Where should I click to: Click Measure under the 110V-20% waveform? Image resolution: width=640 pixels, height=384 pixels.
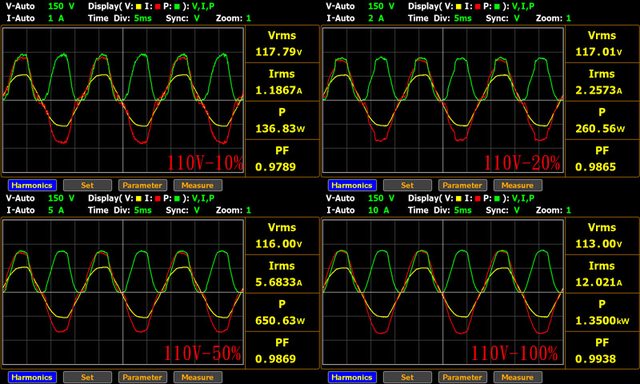pos(518,185)
